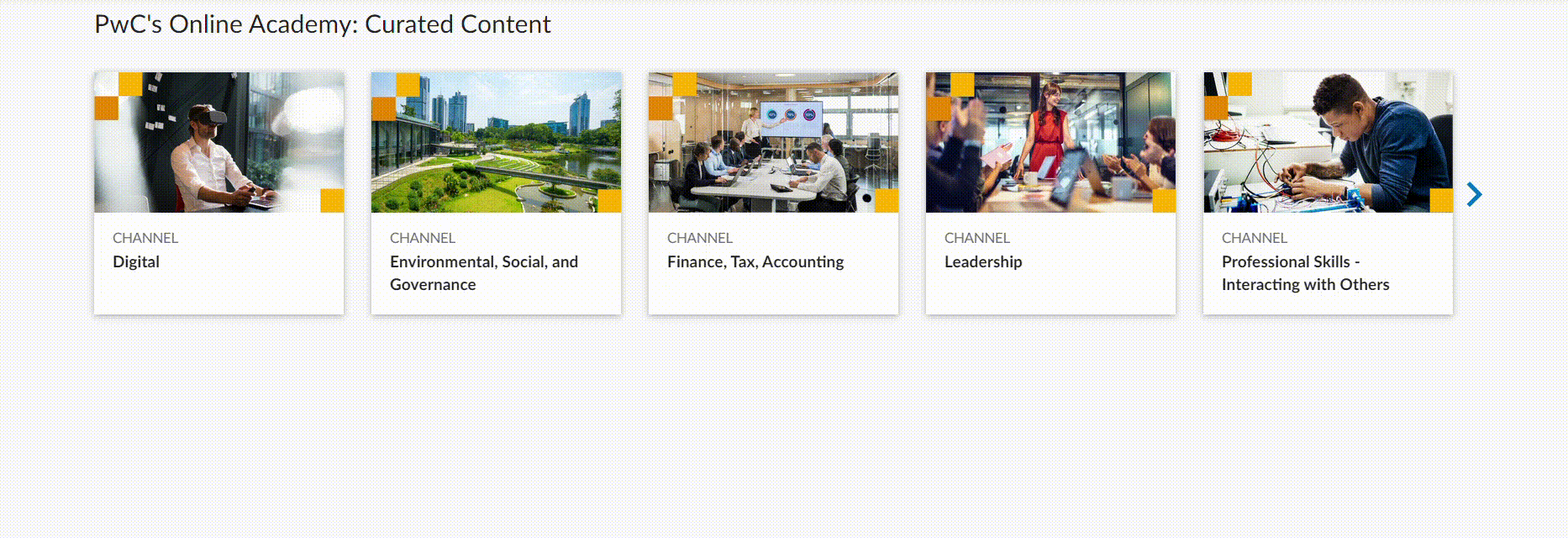Click the Finance, Tax, Accounting title

tap(755, 261)
